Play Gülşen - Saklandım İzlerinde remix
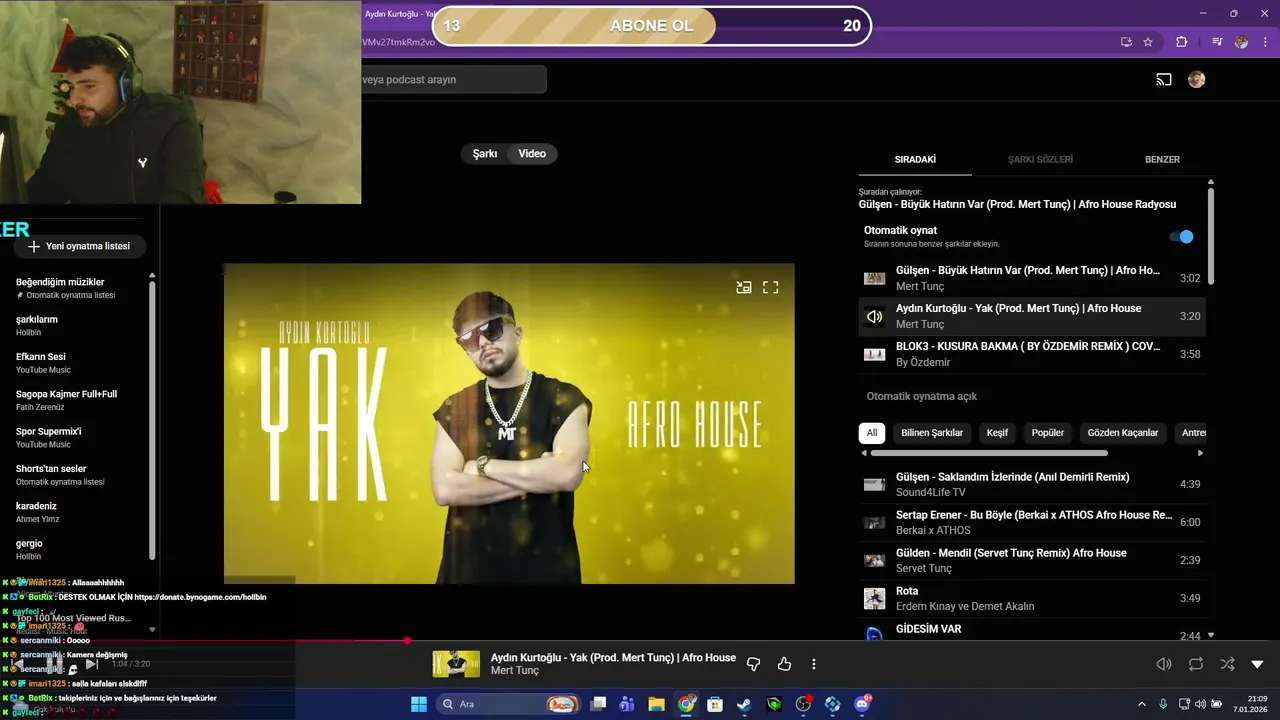 pyautogui.click(x=1032, y=484)
